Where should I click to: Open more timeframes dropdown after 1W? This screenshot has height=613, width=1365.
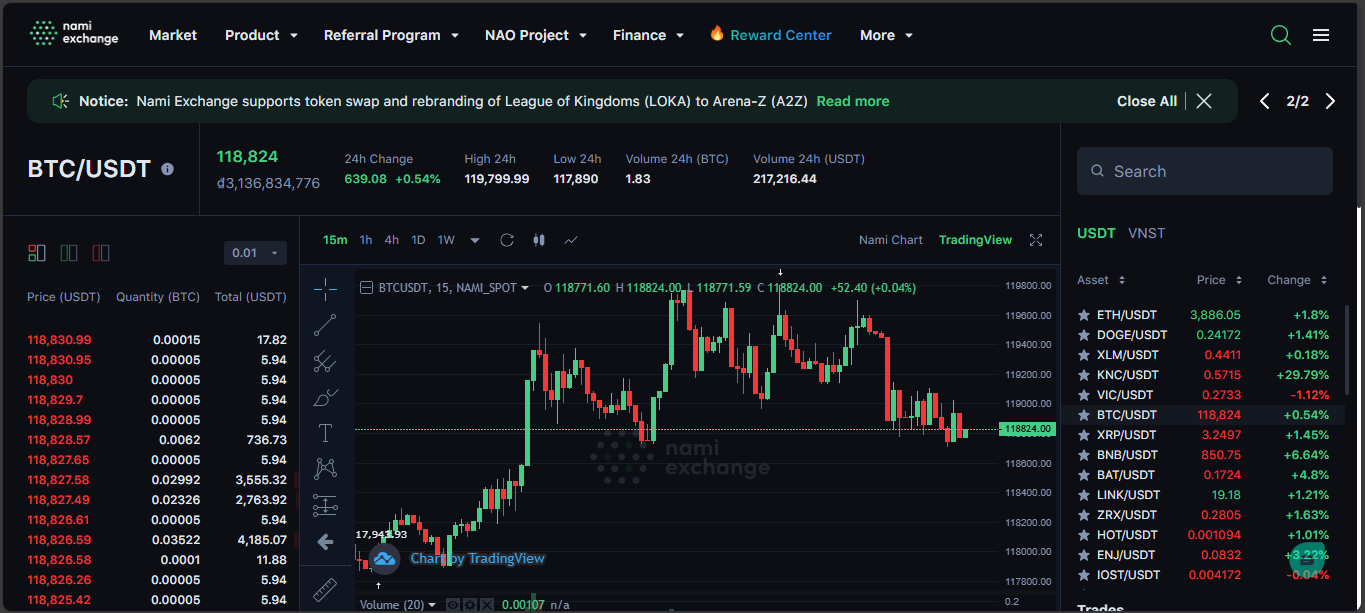475,240
